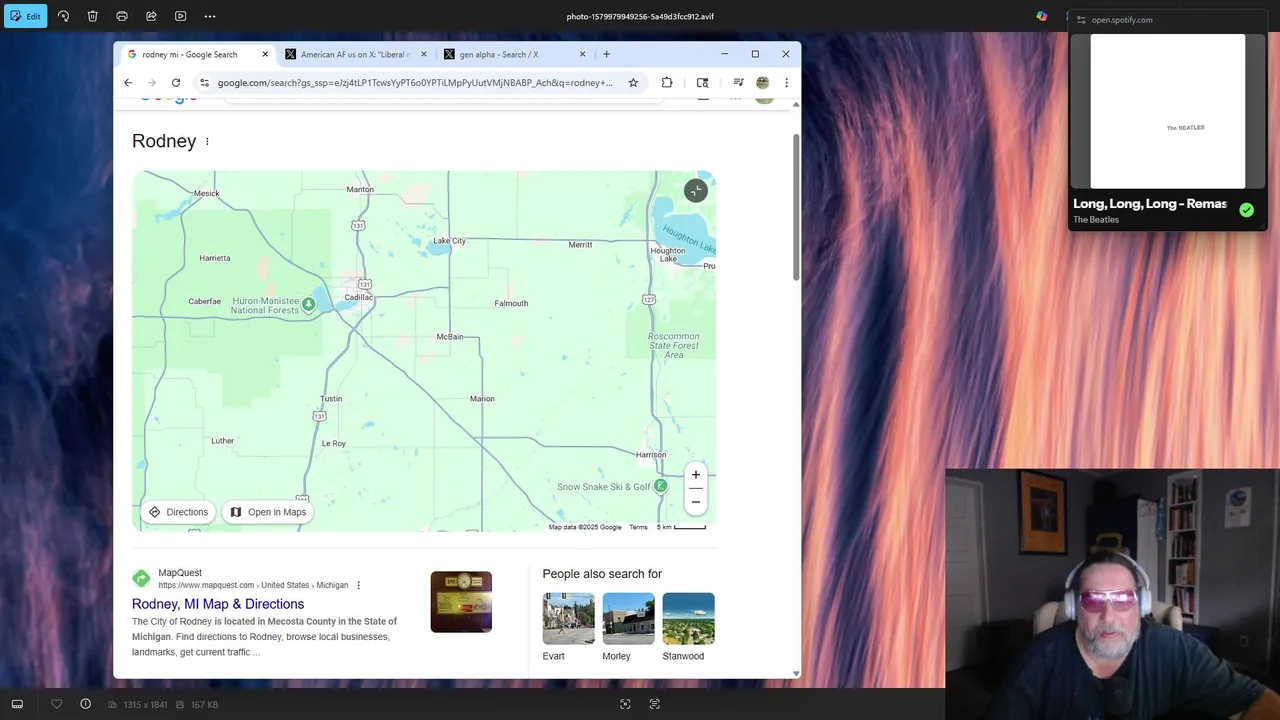
Task: Click the Snow Snake Ski & Golf marker
Action: 660,486
